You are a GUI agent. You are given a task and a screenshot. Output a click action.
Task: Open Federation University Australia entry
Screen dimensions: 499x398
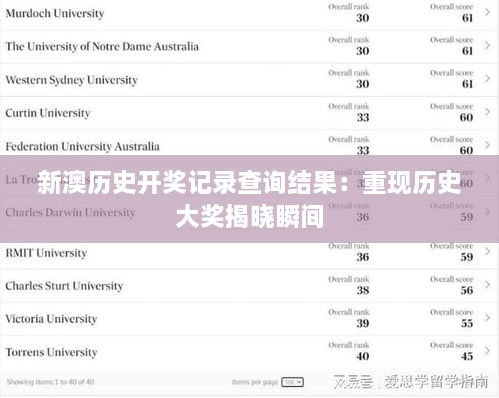pyautogui.click(x=83, y=146)
